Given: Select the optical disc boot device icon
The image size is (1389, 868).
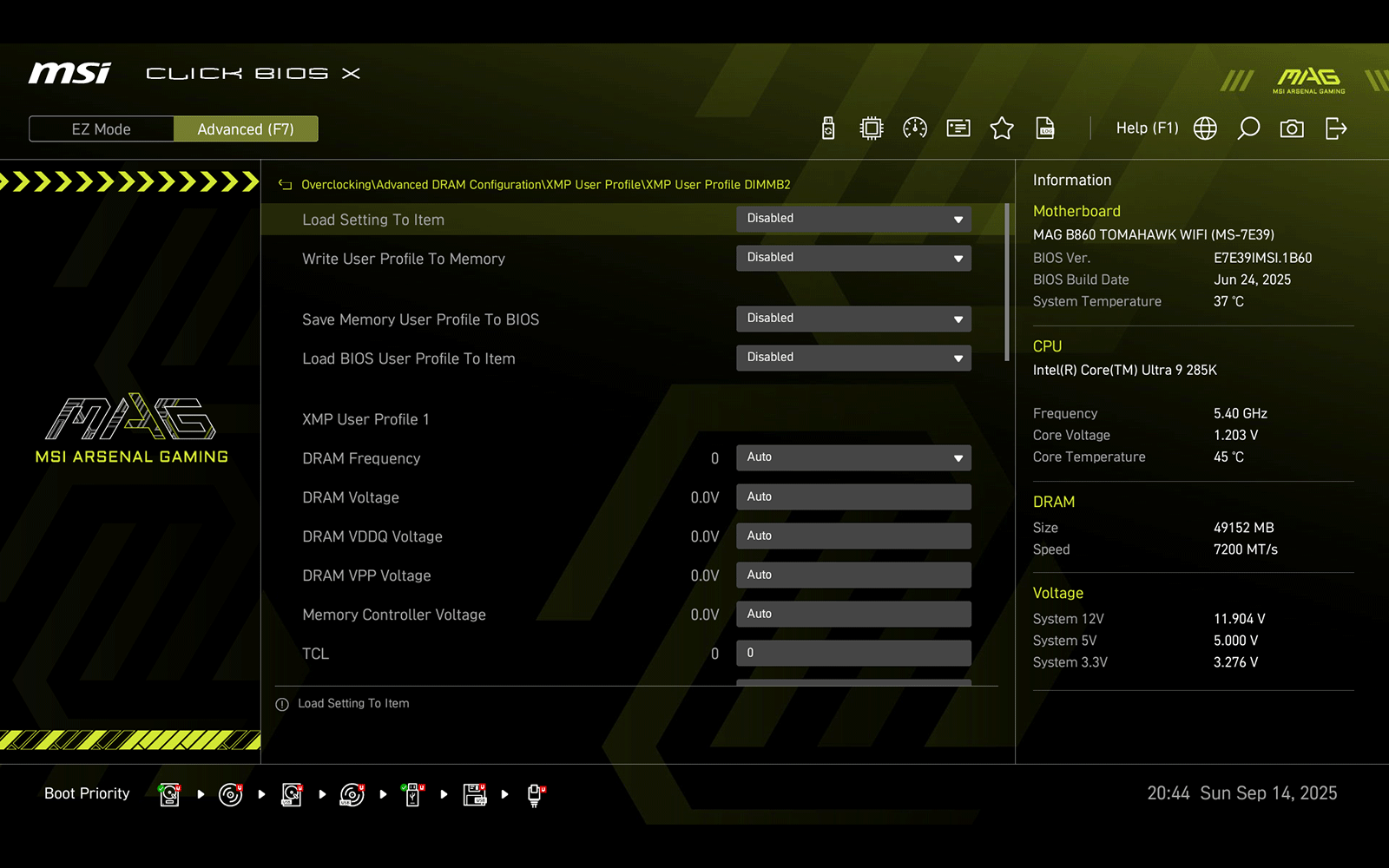Looking at the screenshot, I should click(x=231, y=794).
